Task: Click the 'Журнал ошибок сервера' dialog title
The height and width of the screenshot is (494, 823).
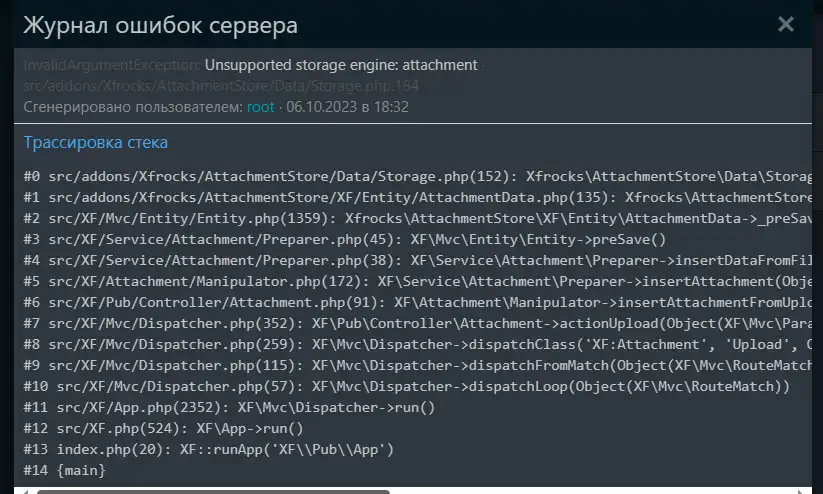Action: [x=161, y=25]
